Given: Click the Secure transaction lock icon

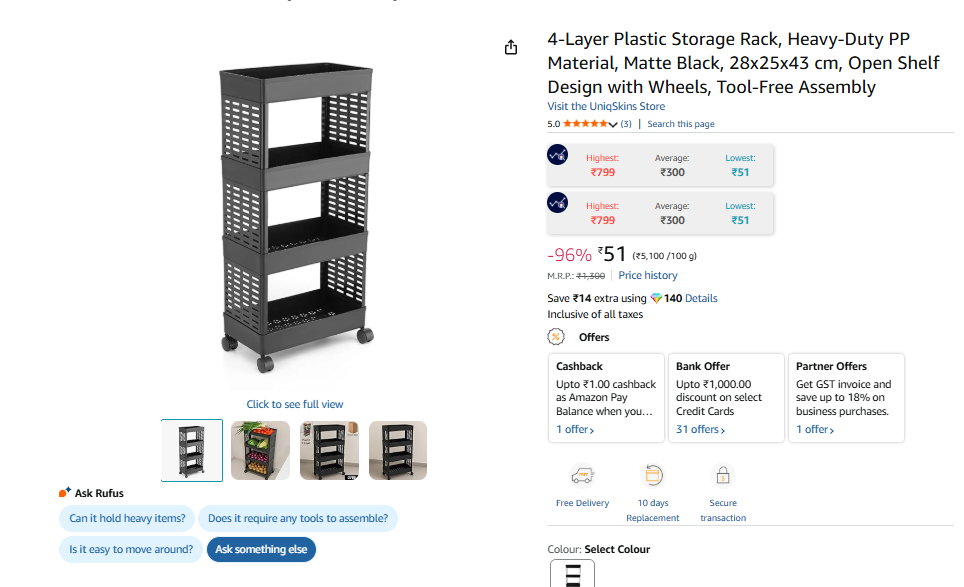Looking at the screenshot, I should click(x=723, y=475).
